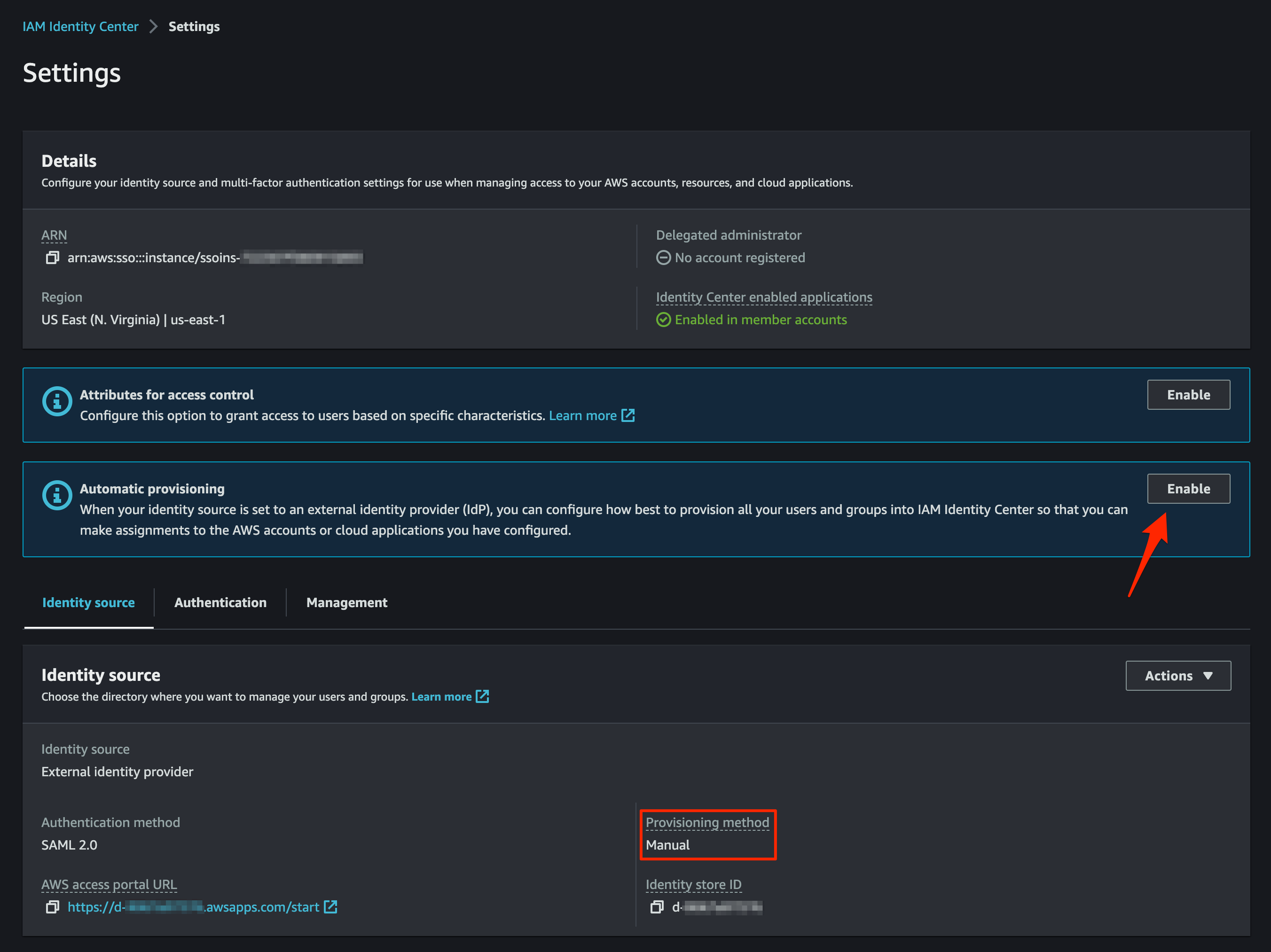Open the Actions dropdown menu
1271x952 pixels.
tap(1178, 676)
